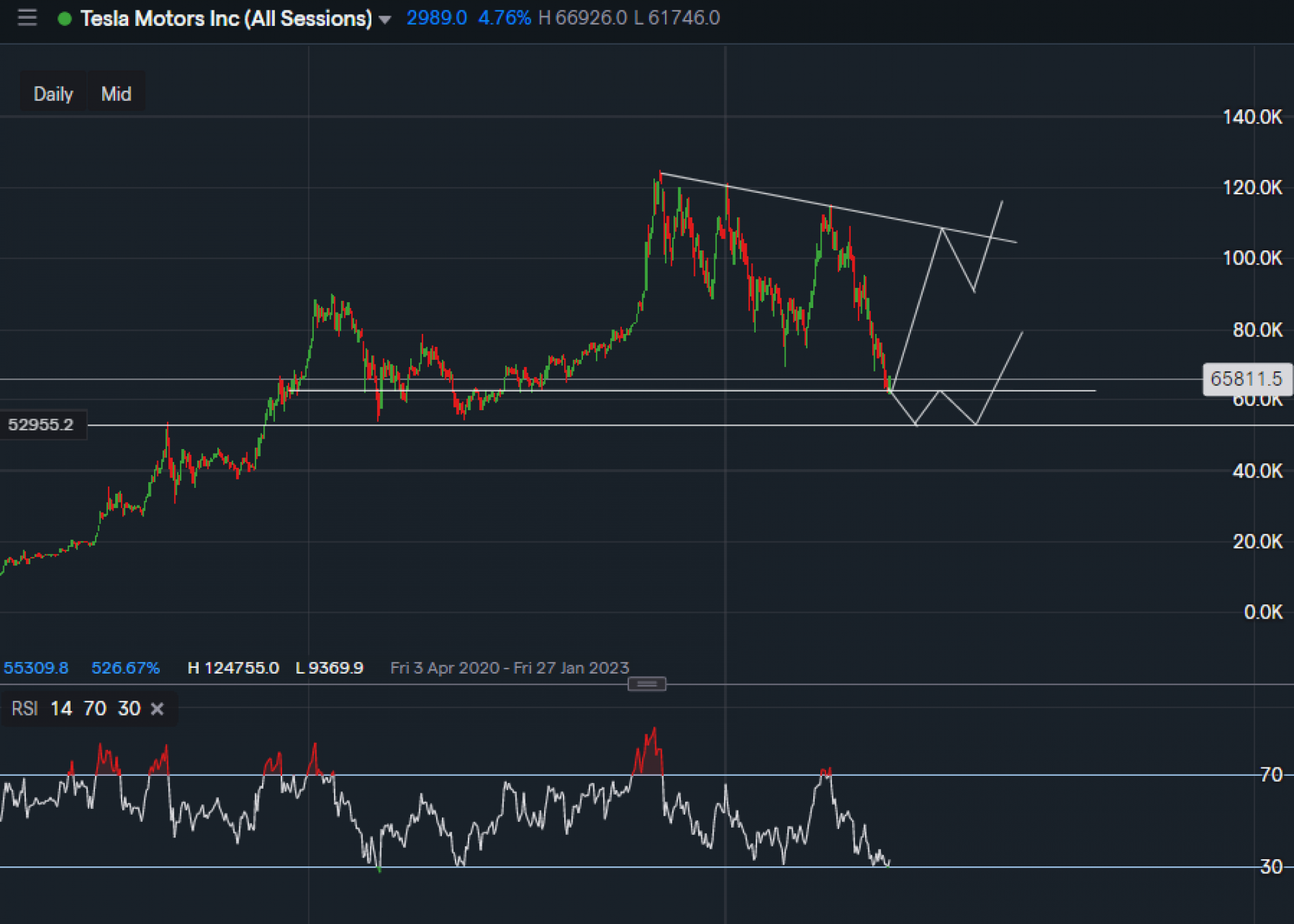Click the date range text under the chart

coord(509,668)
